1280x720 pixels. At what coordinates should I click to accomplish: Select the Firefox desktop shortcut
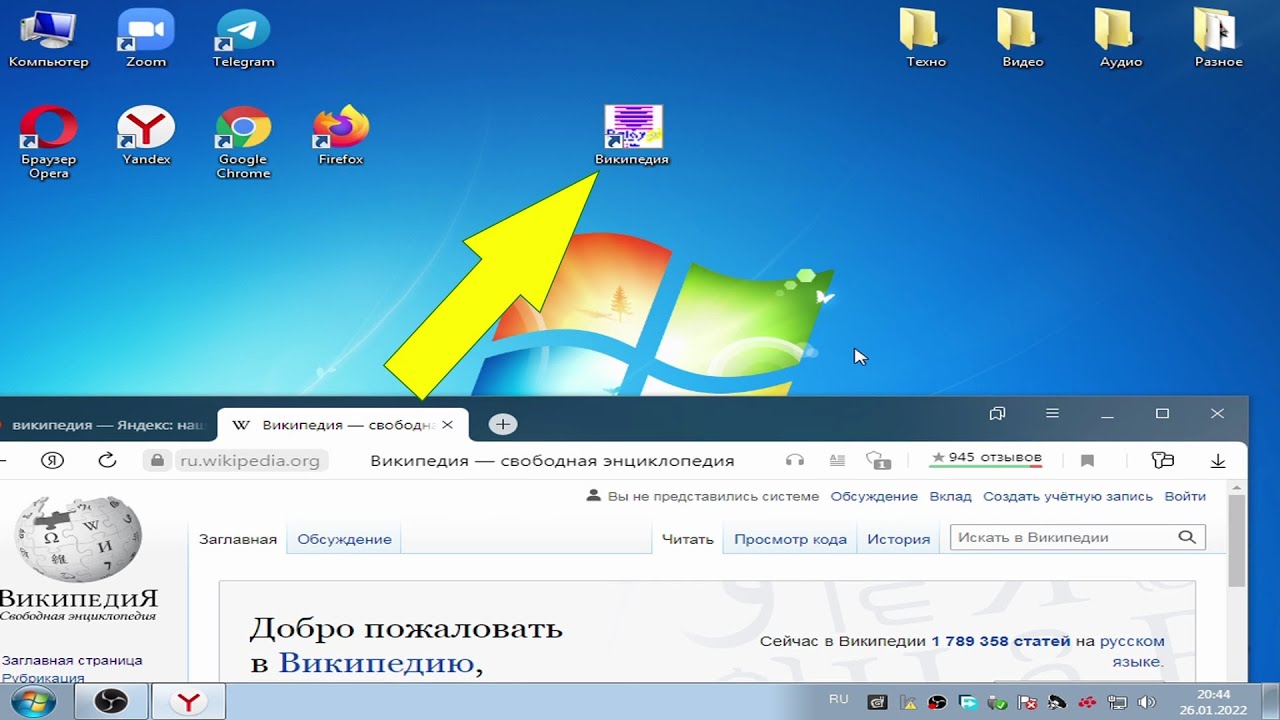point(341,136)
